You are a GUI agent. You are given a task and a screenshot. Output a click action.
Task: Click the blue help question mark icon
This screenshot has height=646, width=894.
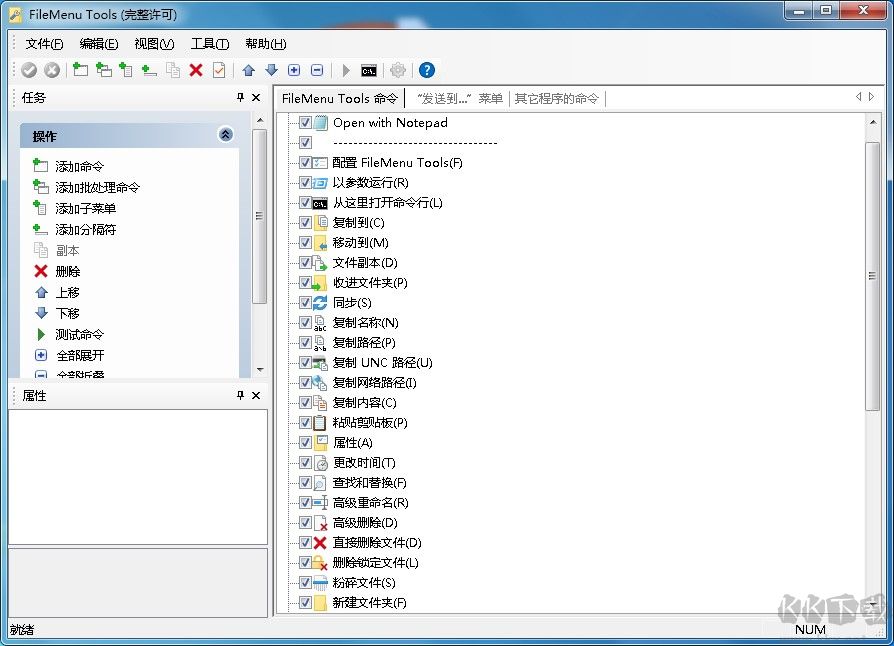tap(425, 70)
